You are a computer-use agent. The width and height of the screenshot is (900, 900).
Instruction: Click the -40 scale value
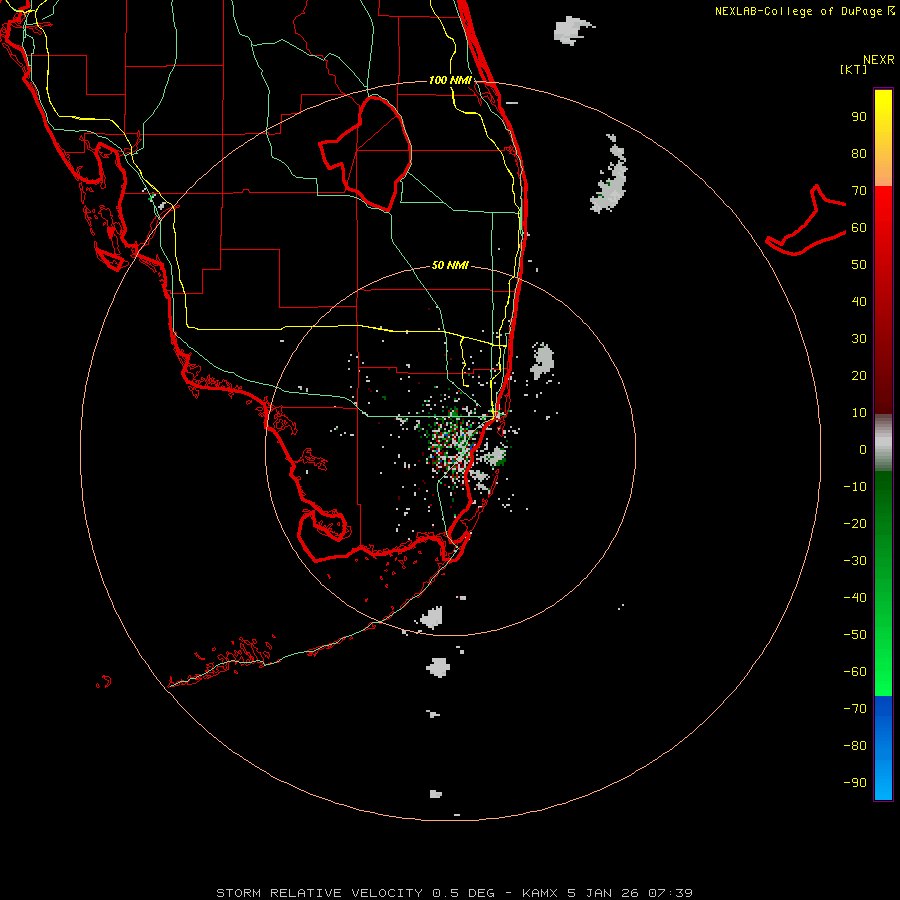tap(855, 598)
